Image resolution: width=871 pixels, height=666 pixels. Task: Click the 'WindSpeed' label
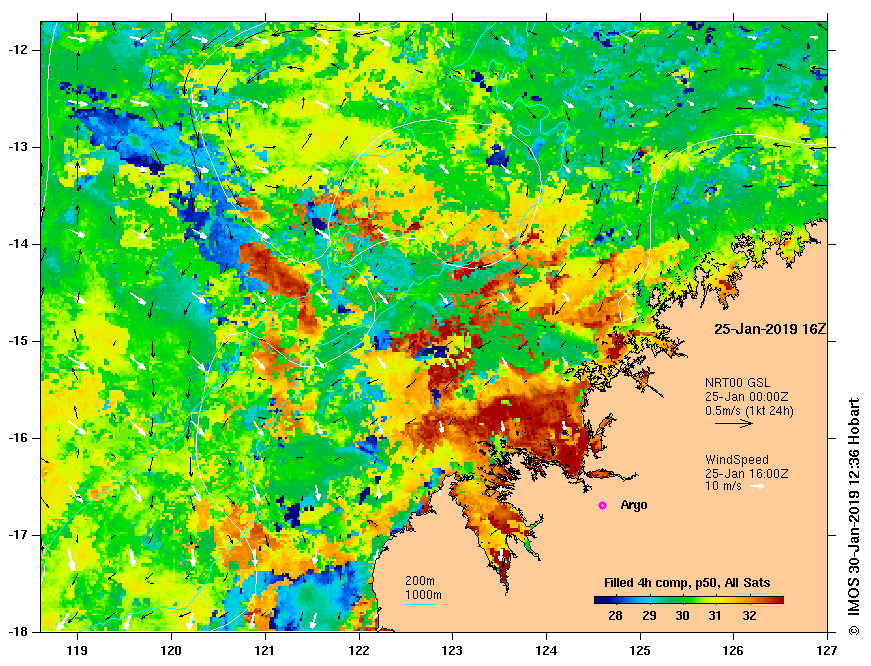(737, 460)
